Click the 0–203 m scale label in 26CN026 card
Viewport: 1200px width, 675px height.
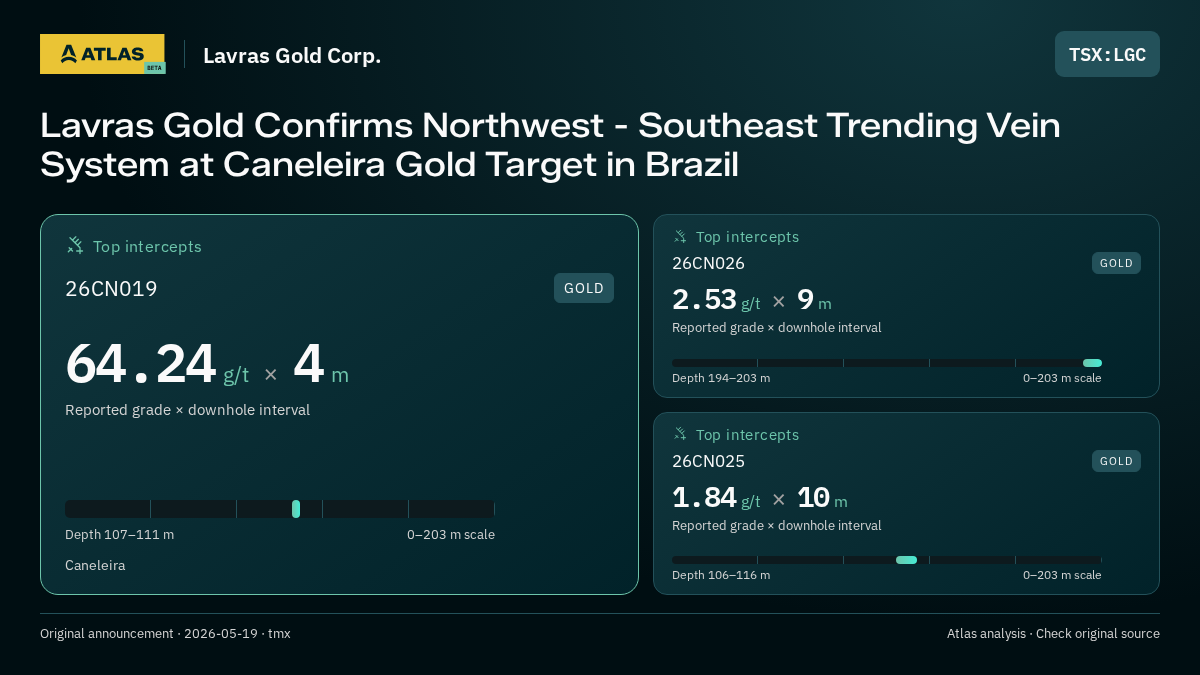click(1062, 378)
